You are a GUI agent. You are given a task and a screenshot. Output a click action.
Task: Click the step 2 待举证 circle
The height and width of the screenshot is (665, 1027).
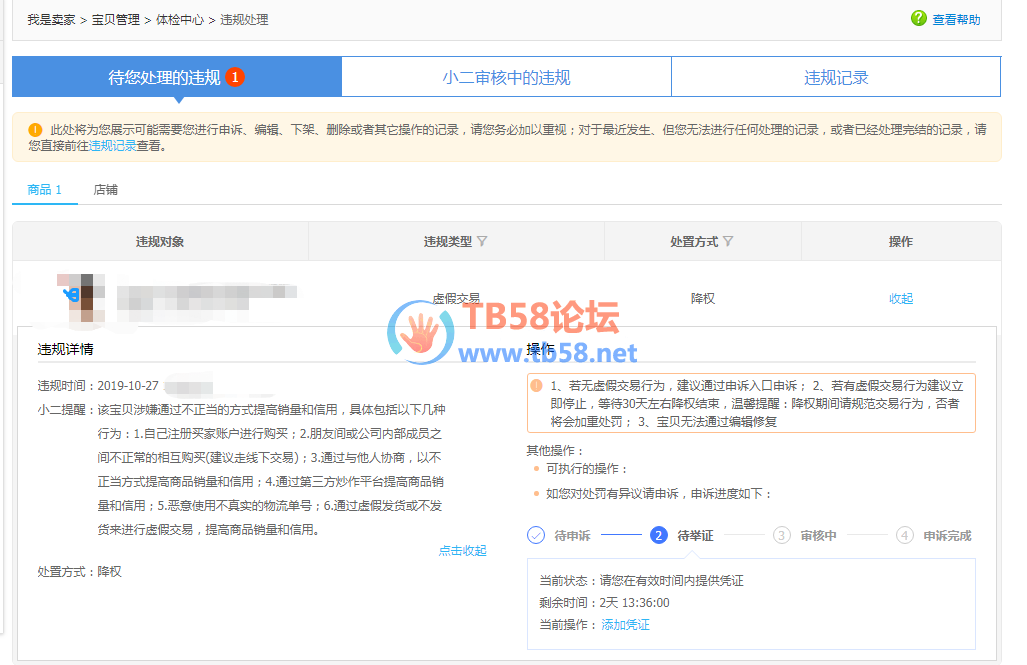coord(658,535)
